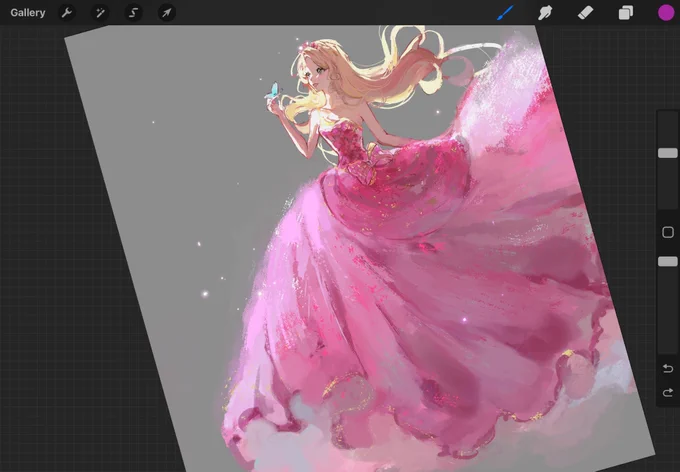Viewport: 680px width, 472px height.
Task: Activate the Transform arrow tool
Action: pyautogui.click(x=167, y=13)
